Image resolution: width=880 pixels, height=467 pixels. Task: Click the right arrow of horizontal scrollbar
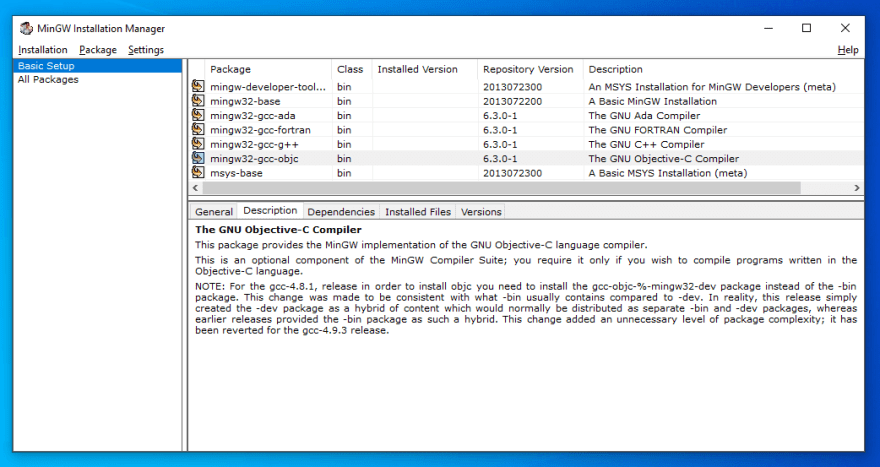pos(857,187)
